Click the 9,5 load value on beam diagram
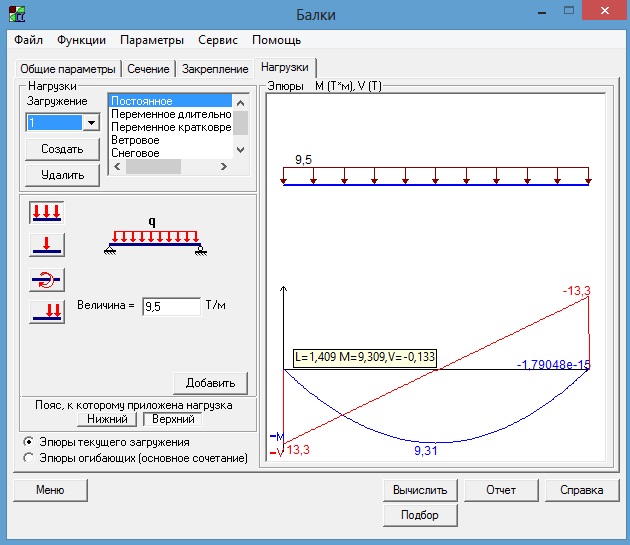Screen dimensions: 630x545 tap(303, 160)
